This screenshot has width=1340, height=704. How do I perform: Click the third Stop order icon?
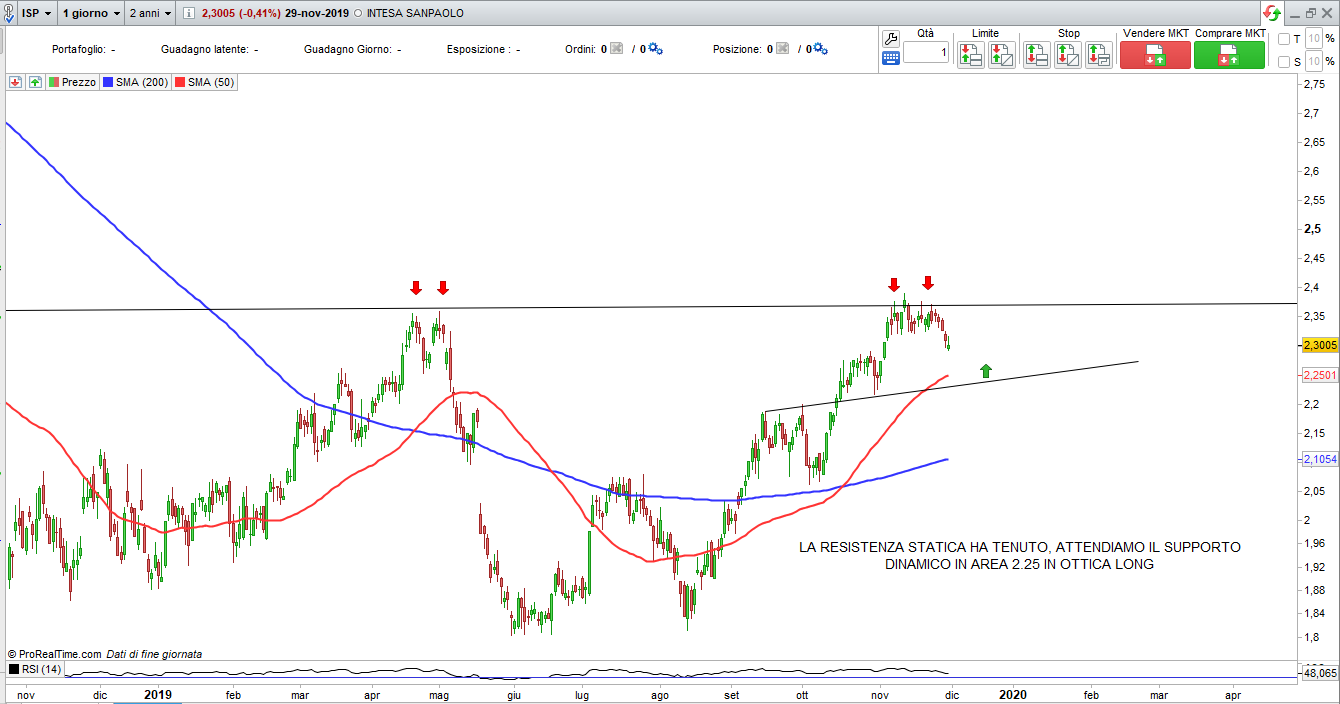click(1099, 55)
